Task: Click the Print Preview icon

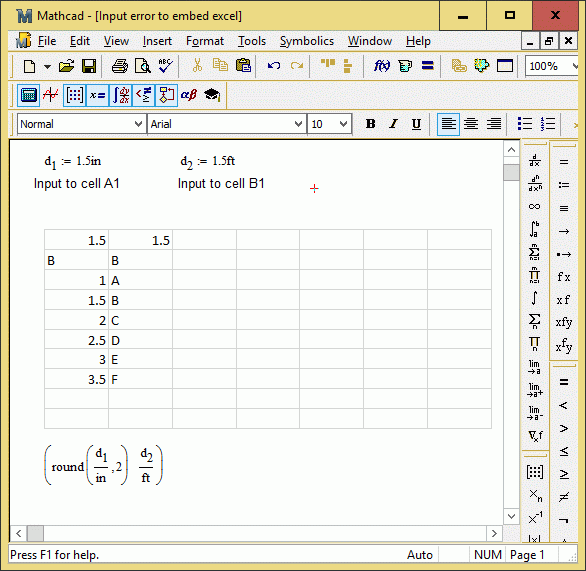Action: click(x=142, y=67)
